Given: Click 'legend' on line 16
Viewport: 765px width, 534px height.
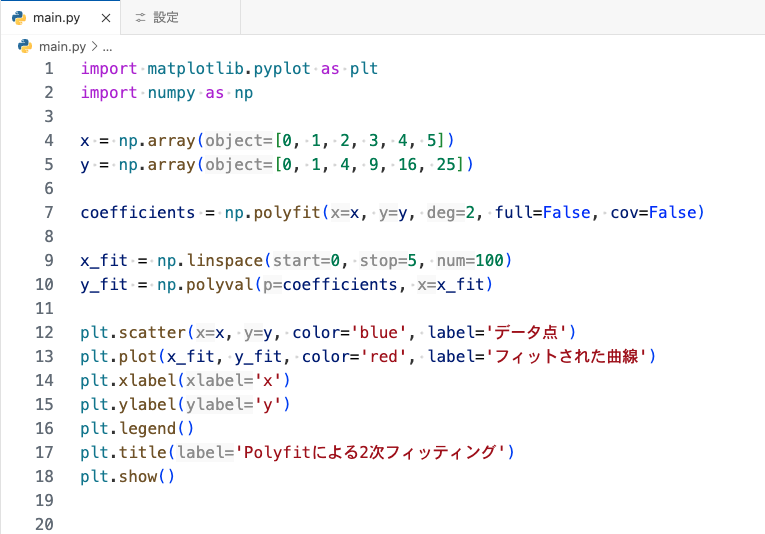Looking at the screenshot, I should (147, 429).
